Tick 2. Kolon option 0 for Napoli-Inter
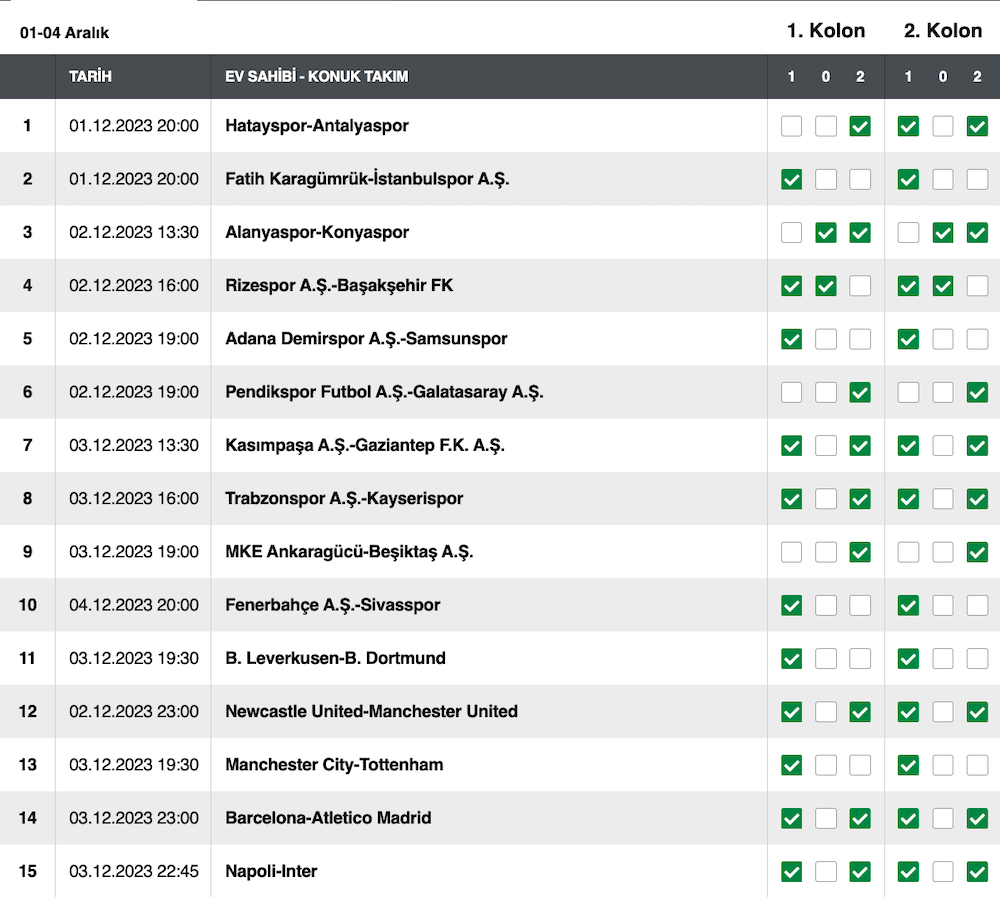The image size is (1000, 897). point(943,872)
